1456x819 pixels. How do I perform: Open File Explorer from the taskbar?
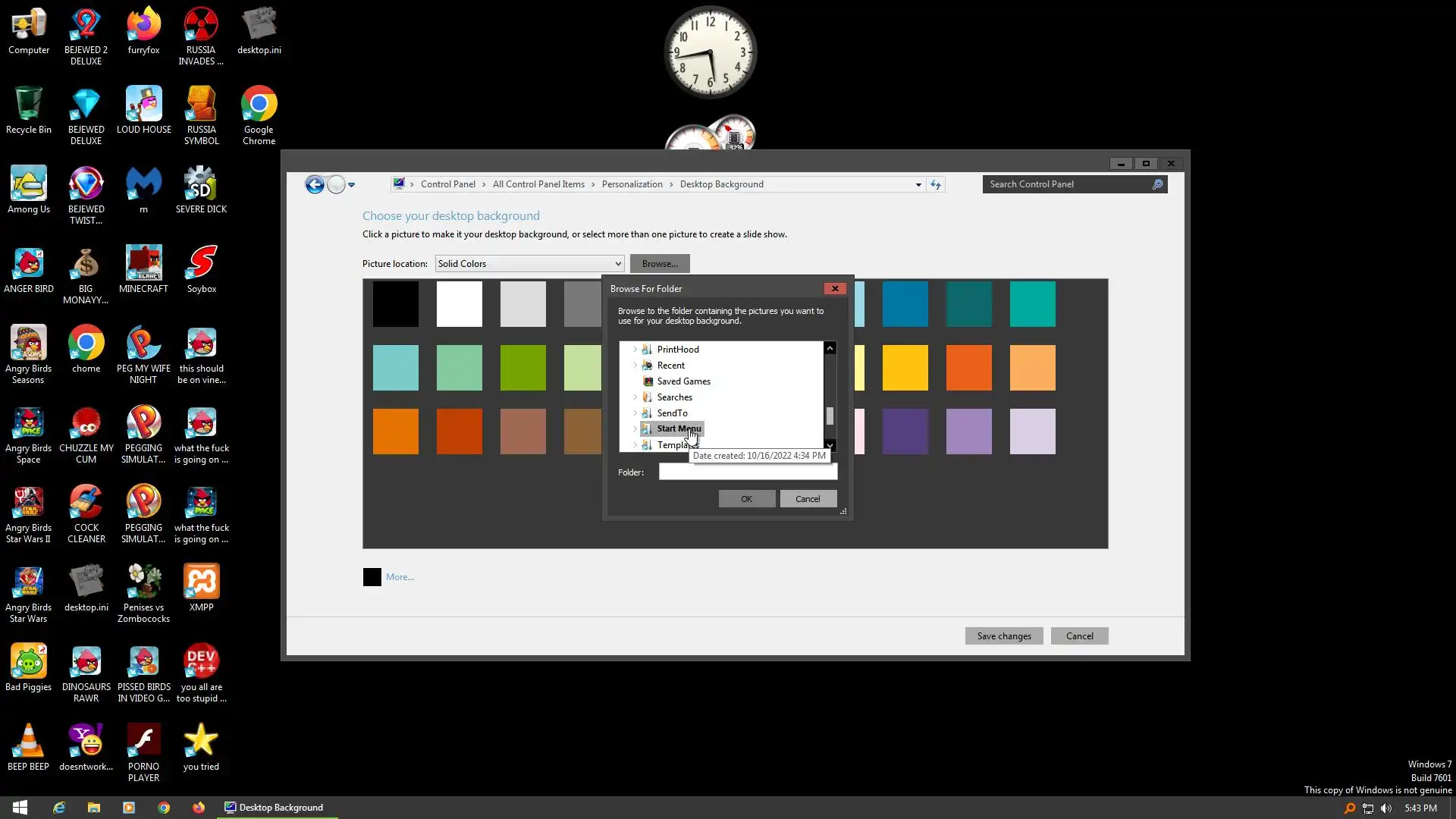(x=94, y=808)
